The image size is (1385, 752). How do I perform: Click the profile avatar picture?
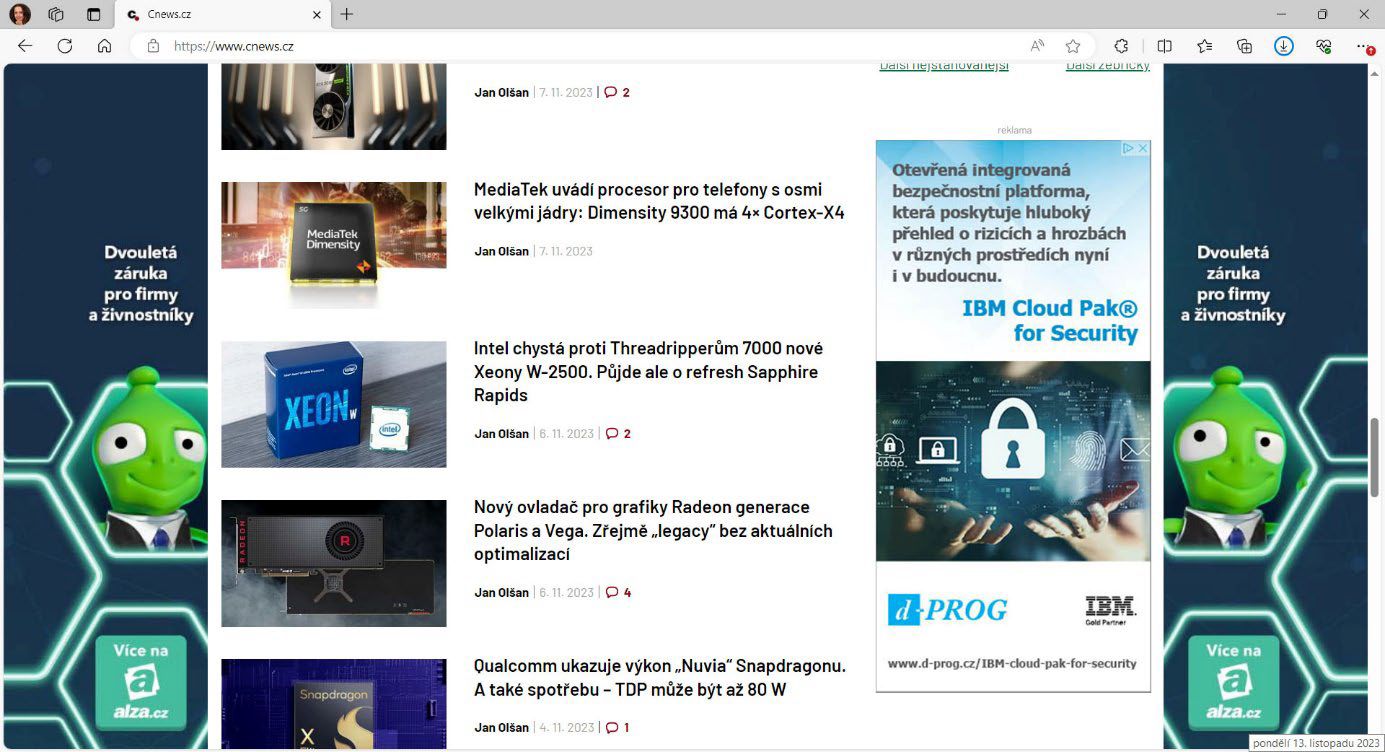click(20, 14)
